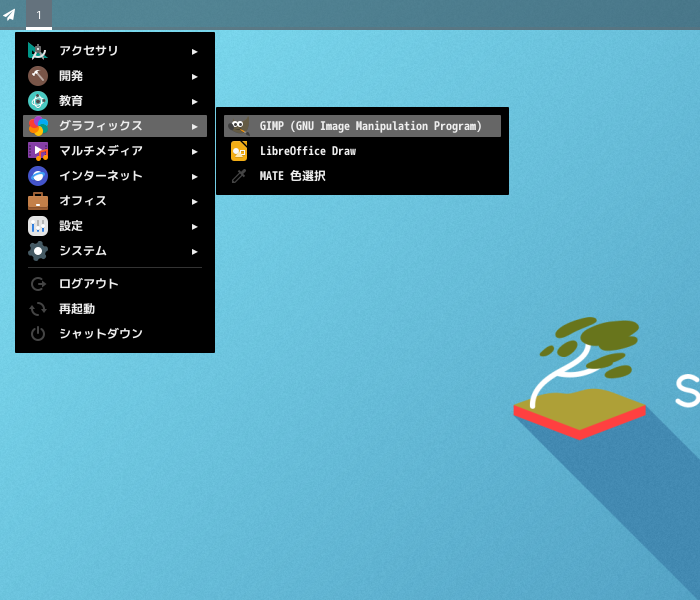Click the ログアウト exit icon
The image size is (700, 600).
click(38, 284)
